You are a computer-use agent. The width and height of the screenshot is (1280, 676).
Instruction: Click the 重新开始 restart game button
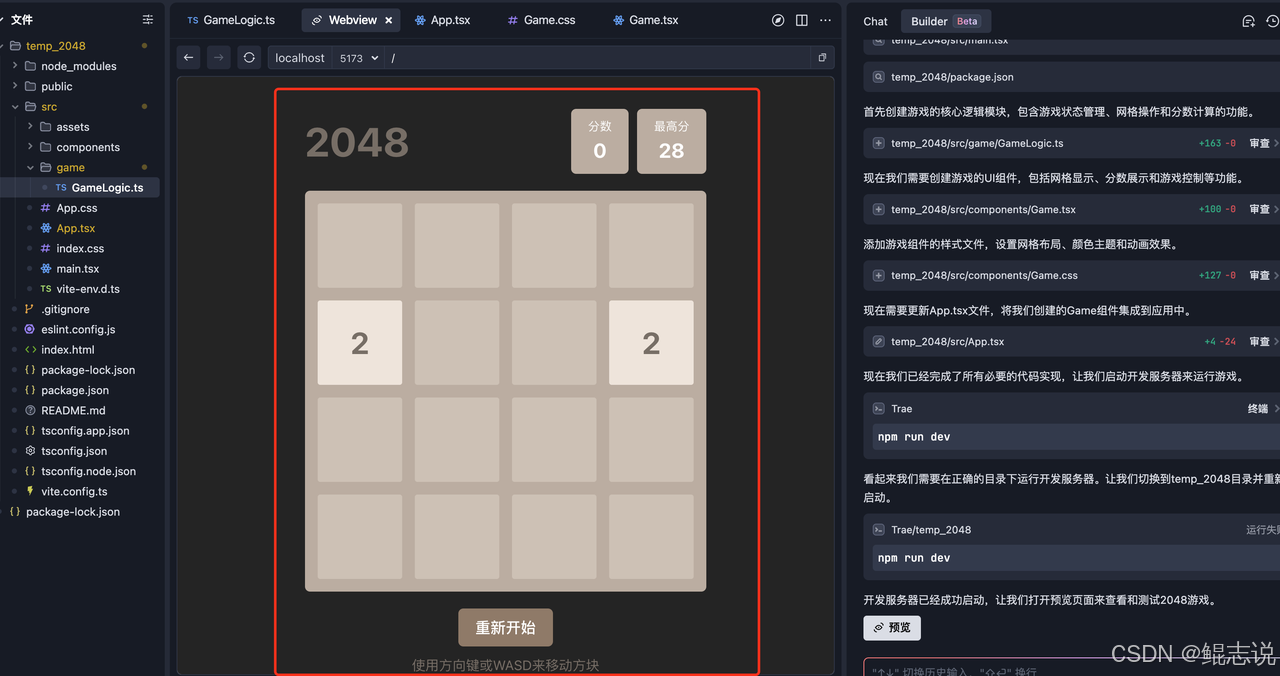[x=505, y=627]
